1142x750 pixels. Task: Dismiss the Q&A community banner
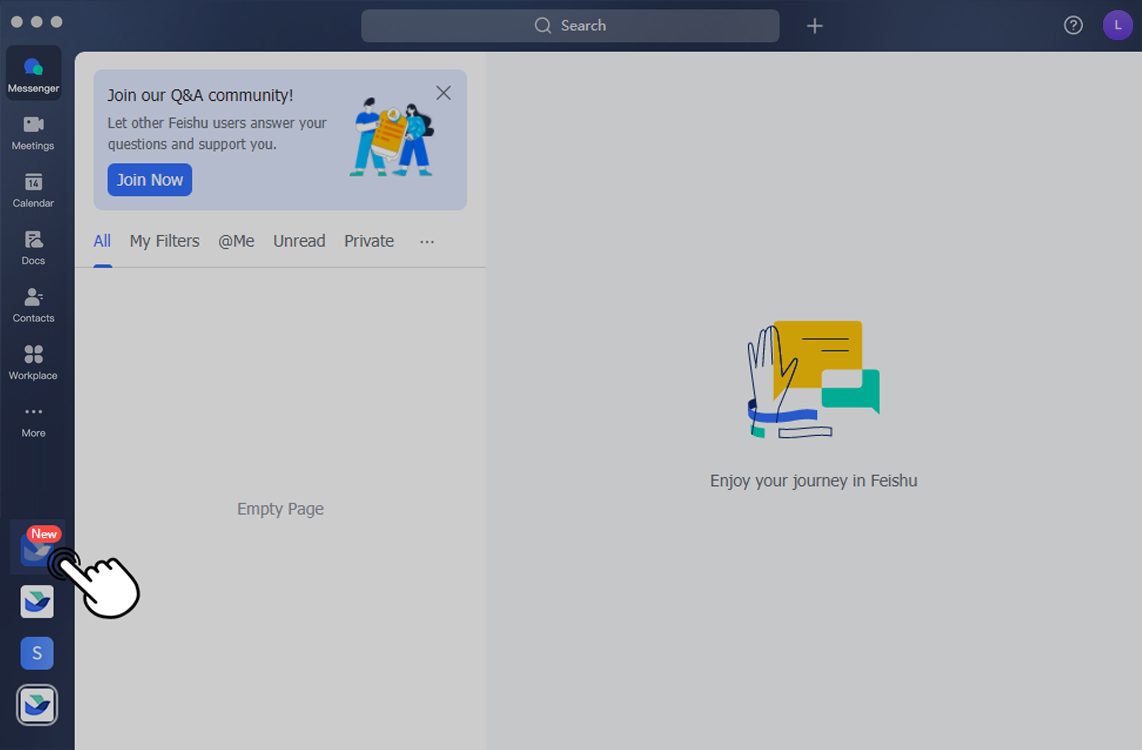click(443, 93)
